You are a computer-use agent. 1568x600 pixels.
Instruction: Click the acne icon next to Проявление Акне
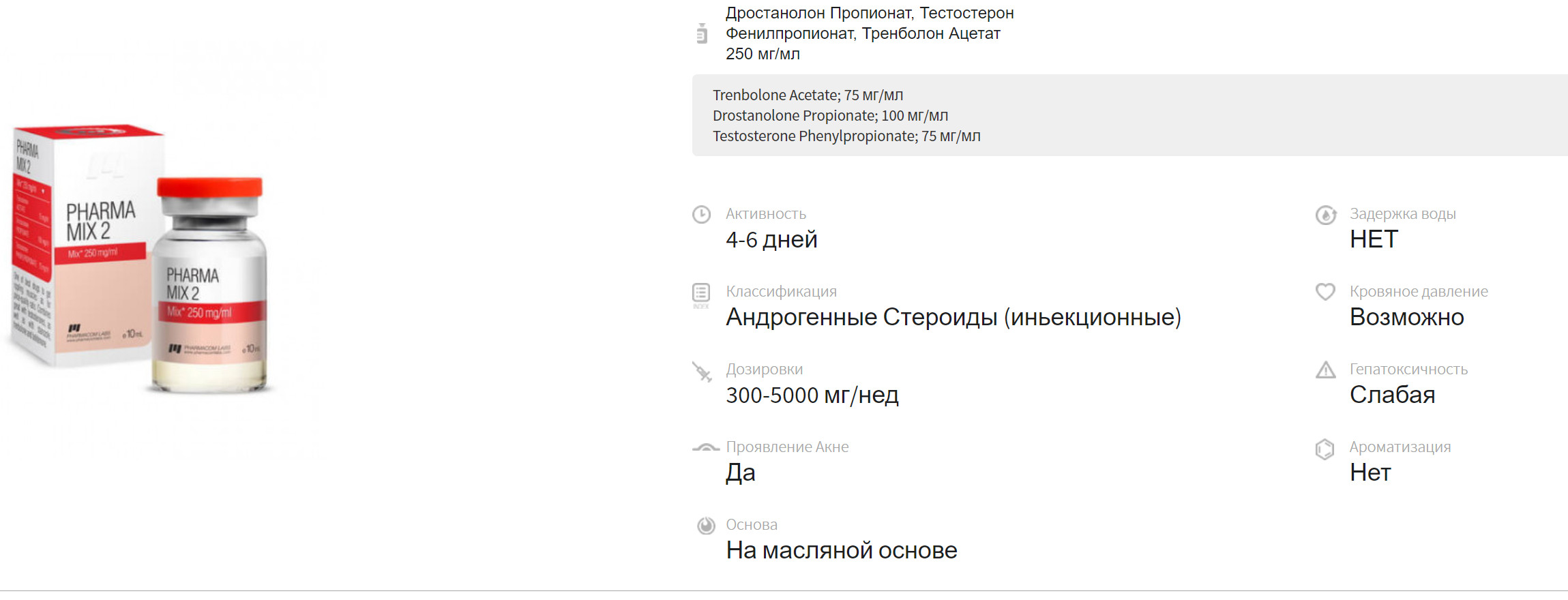[x=705, y=448]
